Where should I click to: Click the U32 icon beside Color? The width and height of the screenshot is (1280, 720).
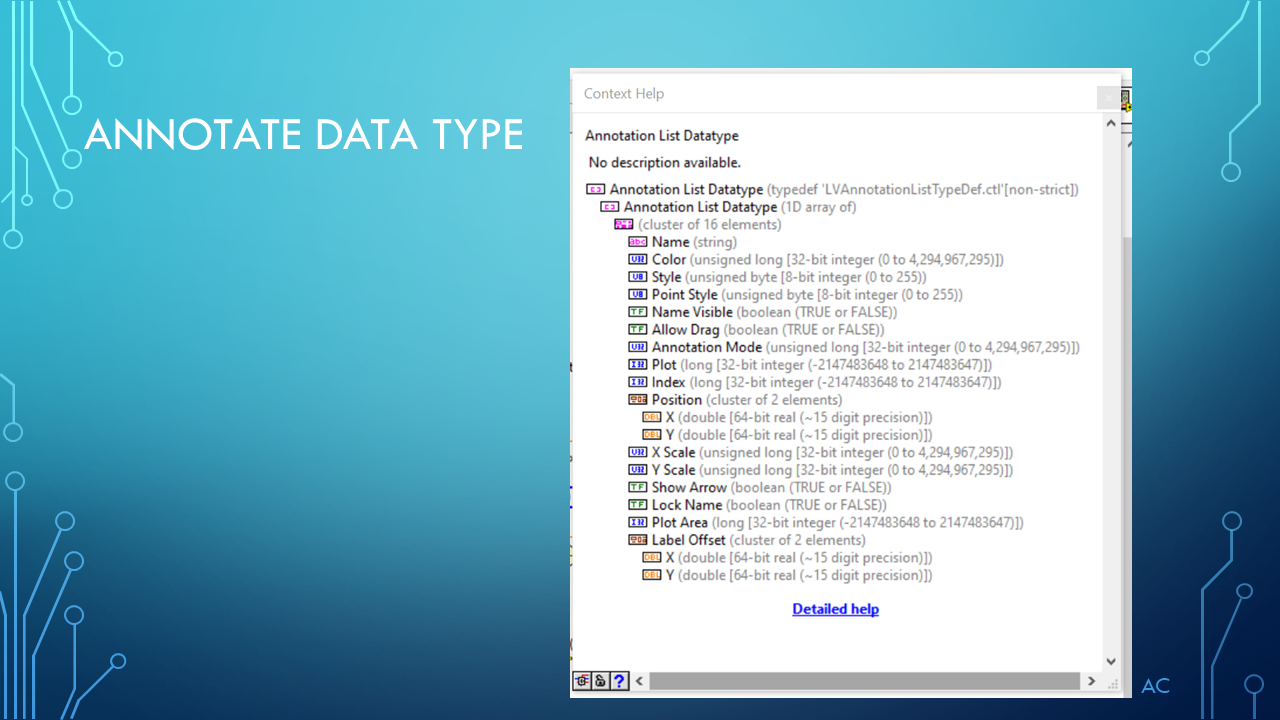point(637,260)
